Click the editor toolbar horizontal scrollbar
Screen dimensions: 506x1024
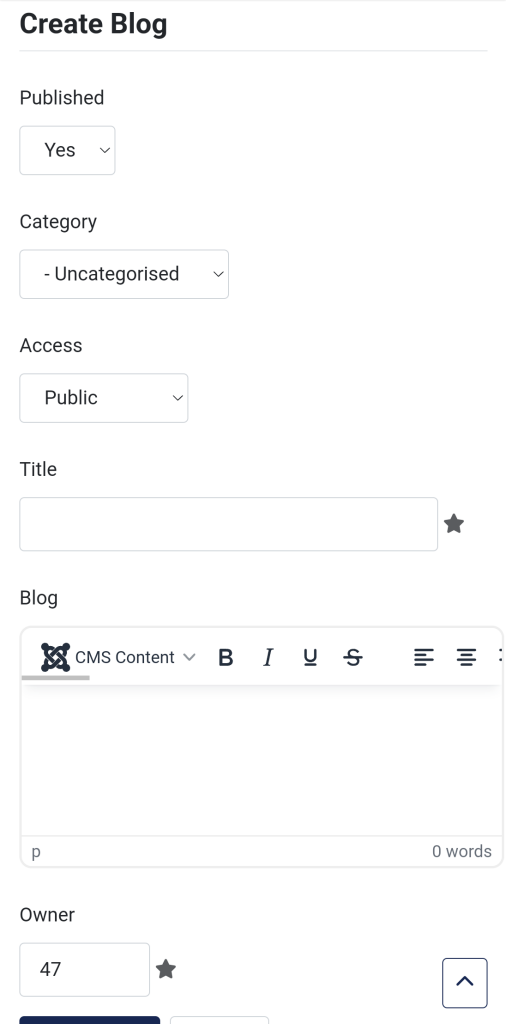coord(55,678)
